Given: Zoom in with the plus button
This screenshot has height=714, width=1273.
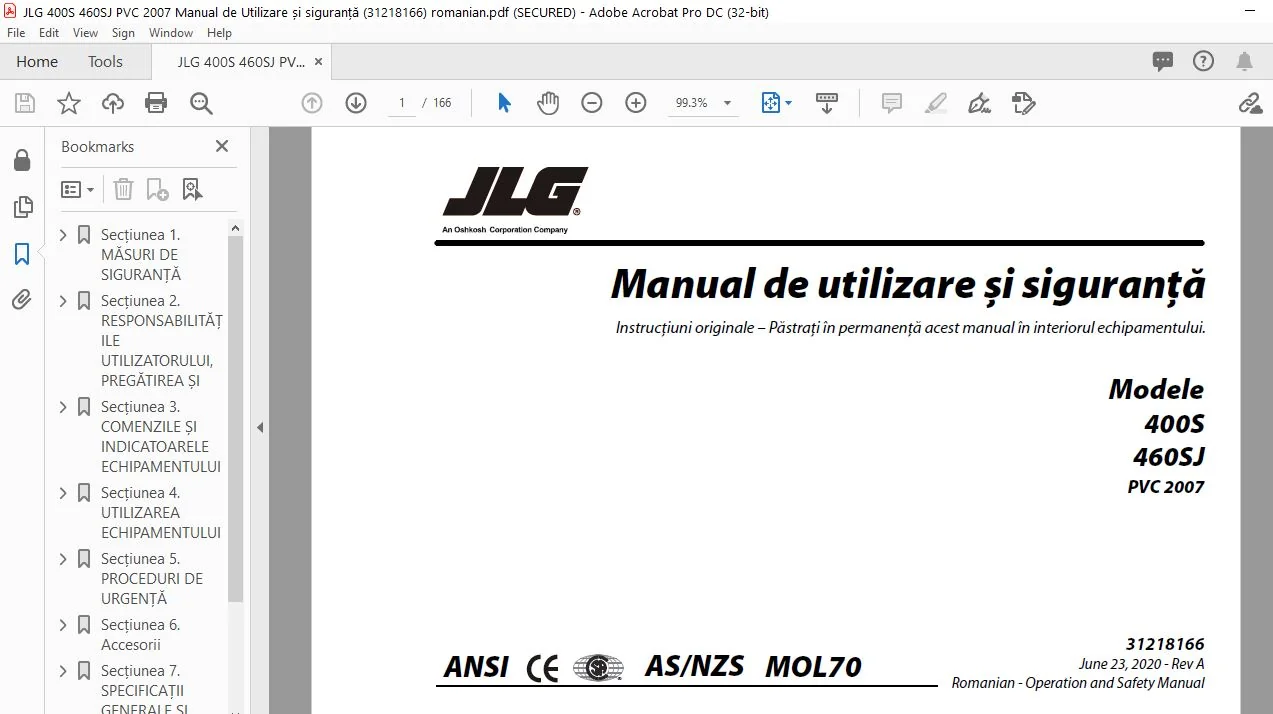Looking at the screenshot, I should 636,103.
